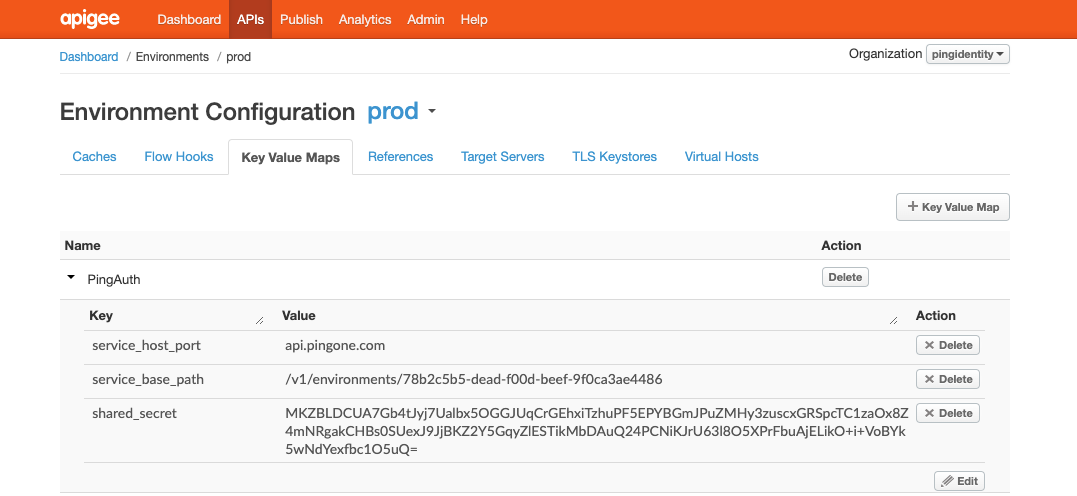The width and height of the screenshot is (1077, 496).
Task: Open the Dashboard menu in top bar
Action: click(x=189, y=19)
